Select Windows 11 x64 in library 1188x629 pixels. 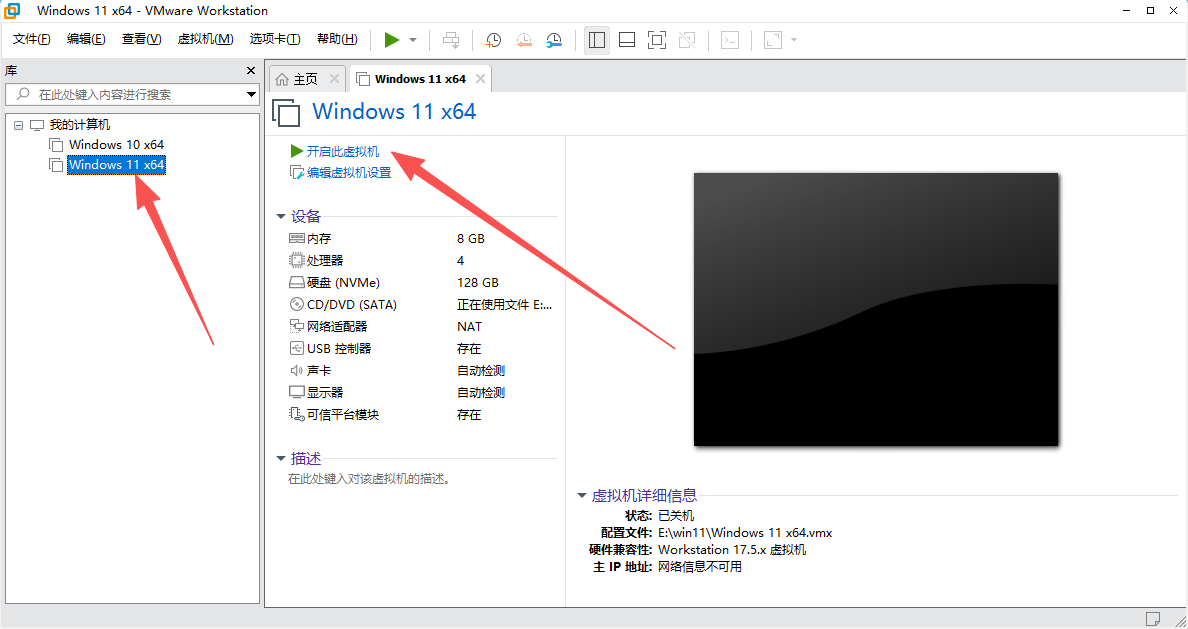pos(116,164)
